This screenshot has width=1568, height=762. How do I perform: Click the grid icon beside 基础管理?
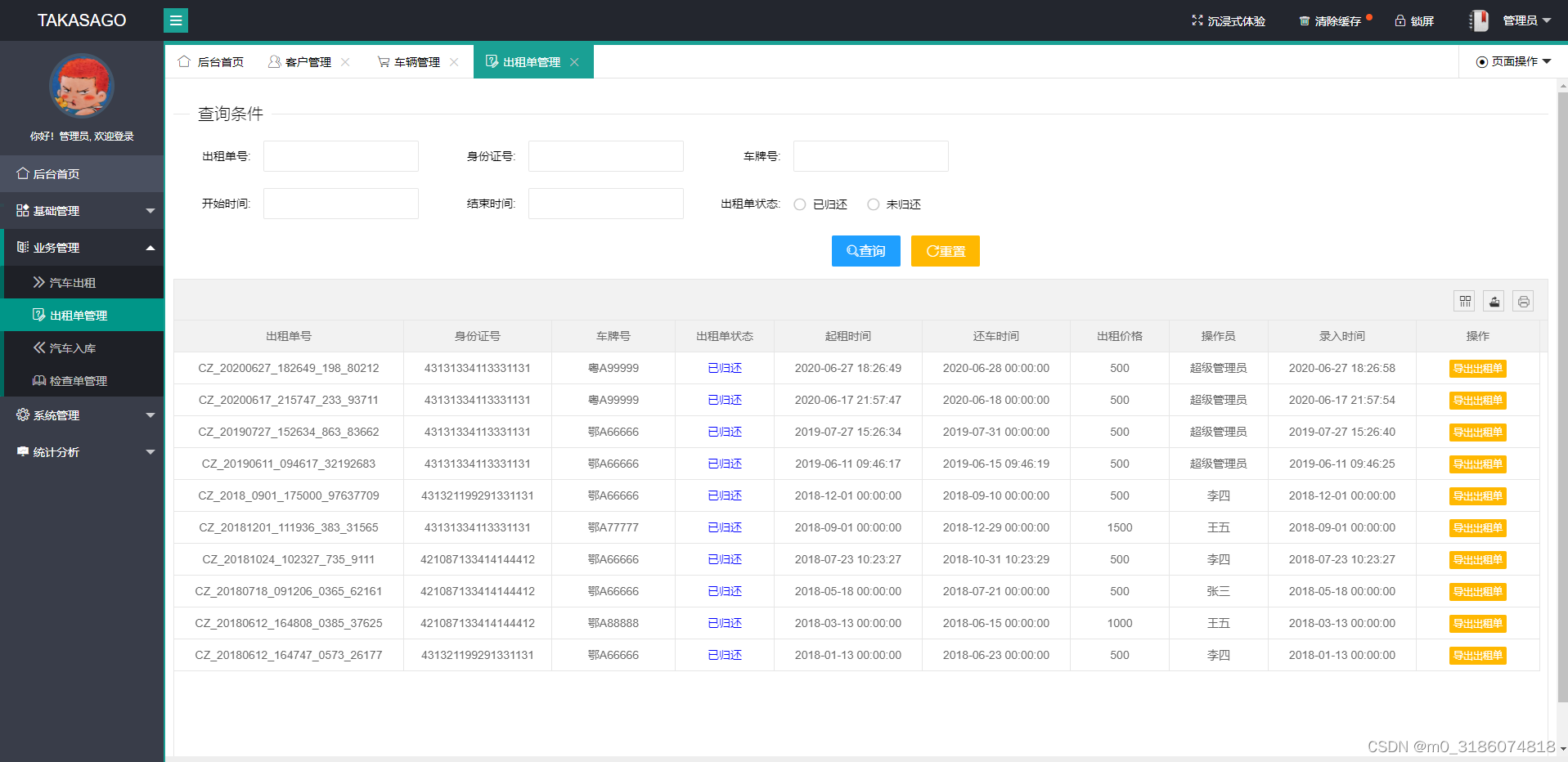[23, 210]
